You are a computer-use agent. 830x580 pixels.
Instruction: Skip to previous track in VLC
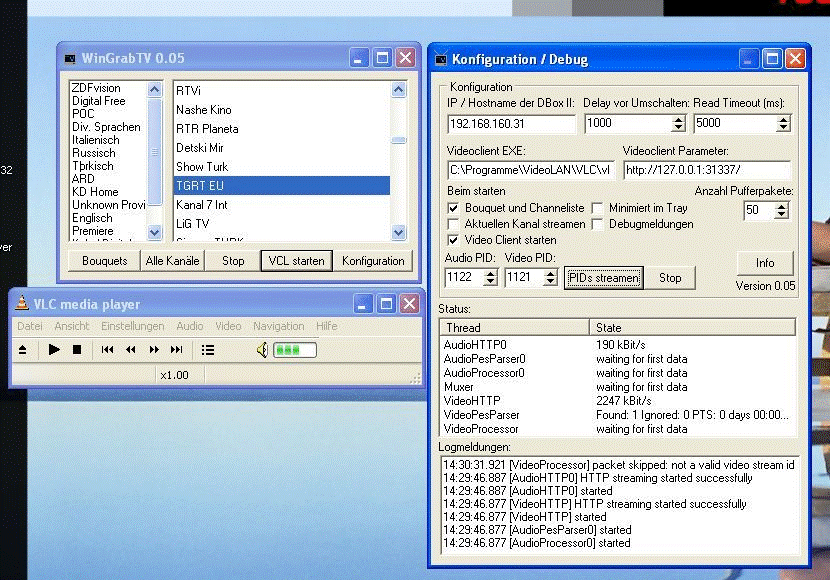107,350
